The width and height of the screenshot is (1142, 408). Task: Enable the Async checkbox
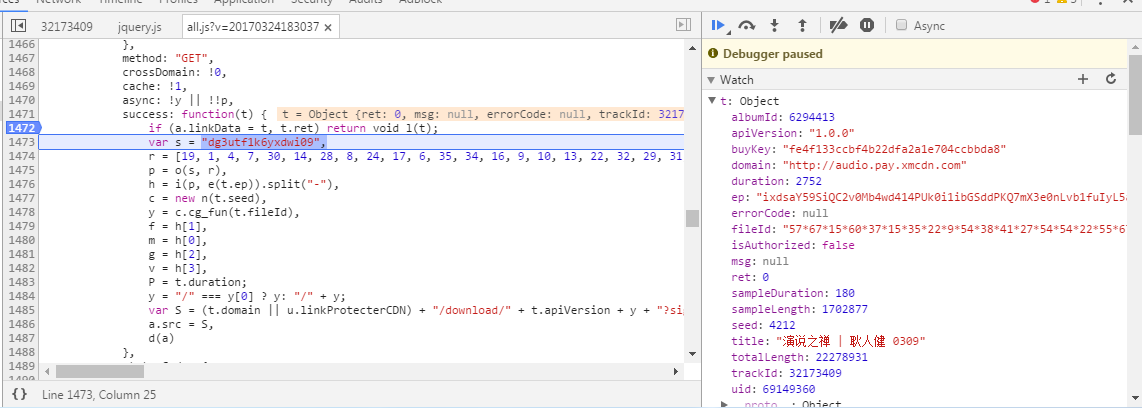pos(901,26)
